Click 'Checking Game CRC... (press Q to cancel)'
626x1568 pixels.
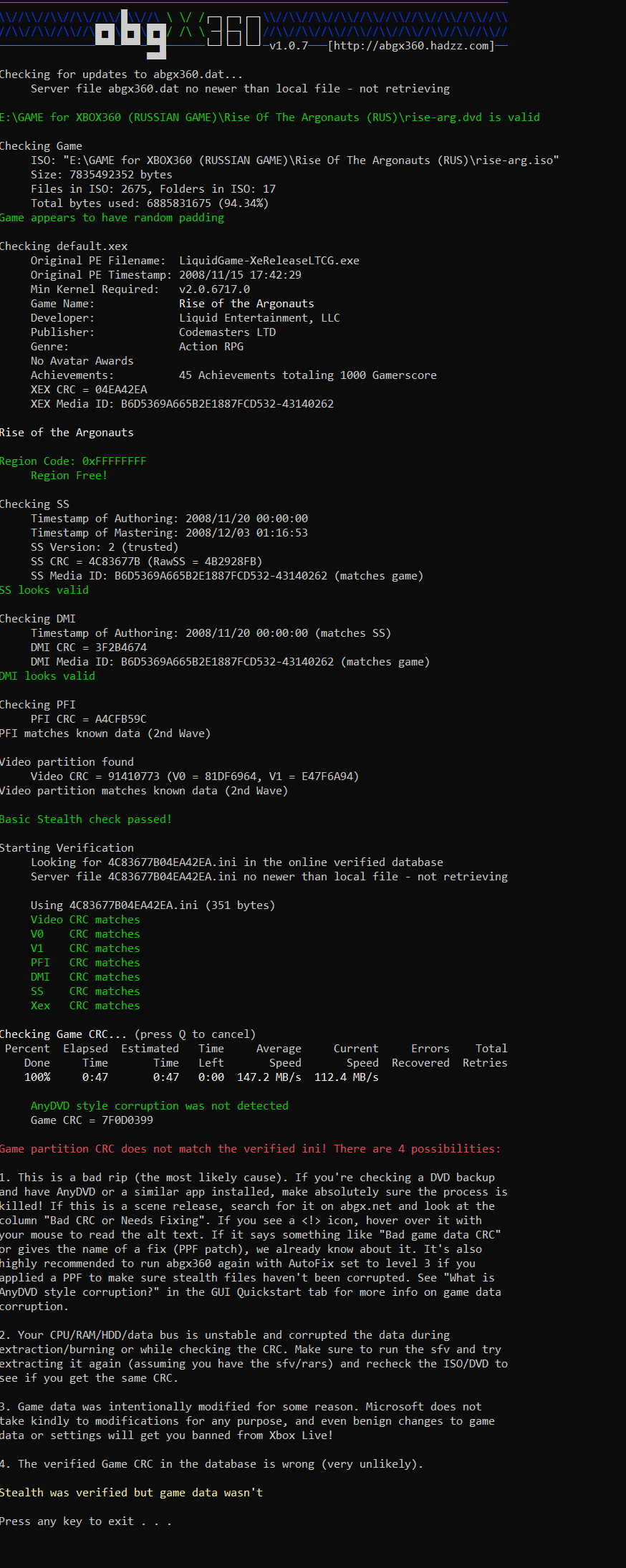click(127, 1034)
